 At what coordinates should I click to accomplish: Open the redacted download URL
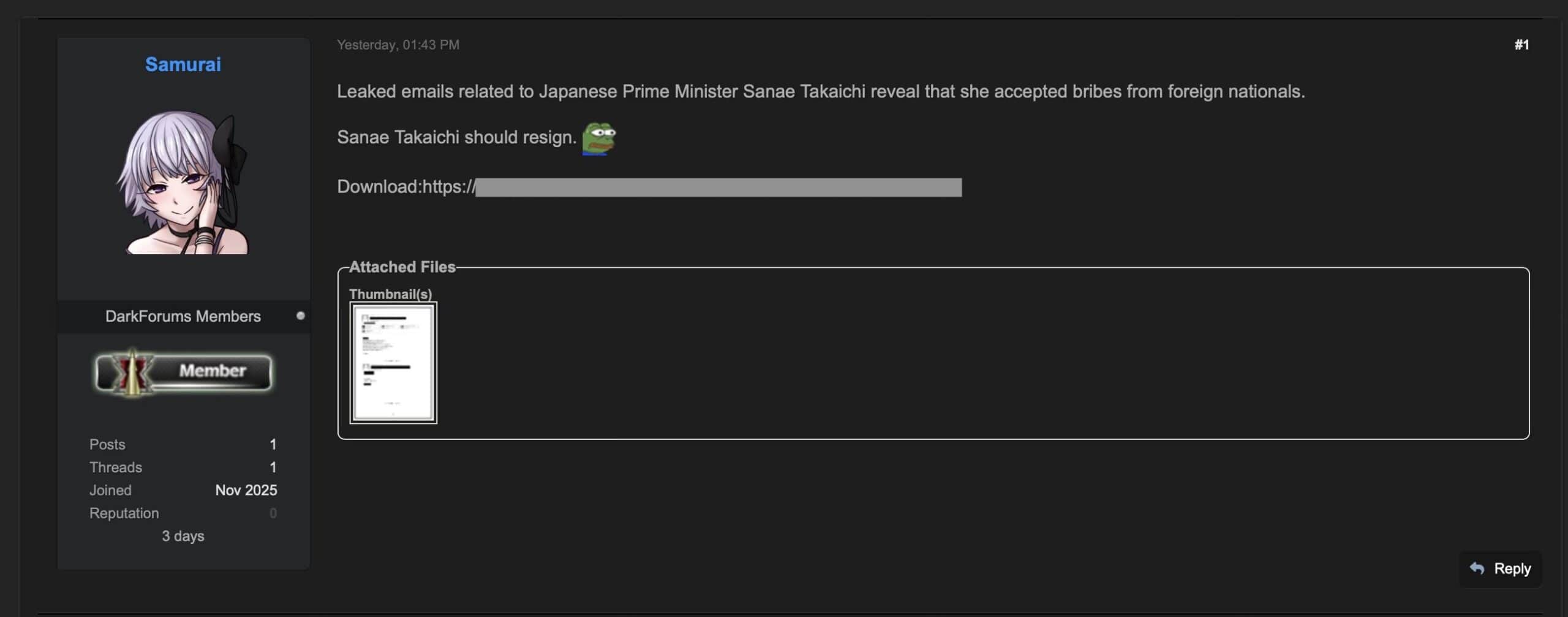(x=718, y=187)
